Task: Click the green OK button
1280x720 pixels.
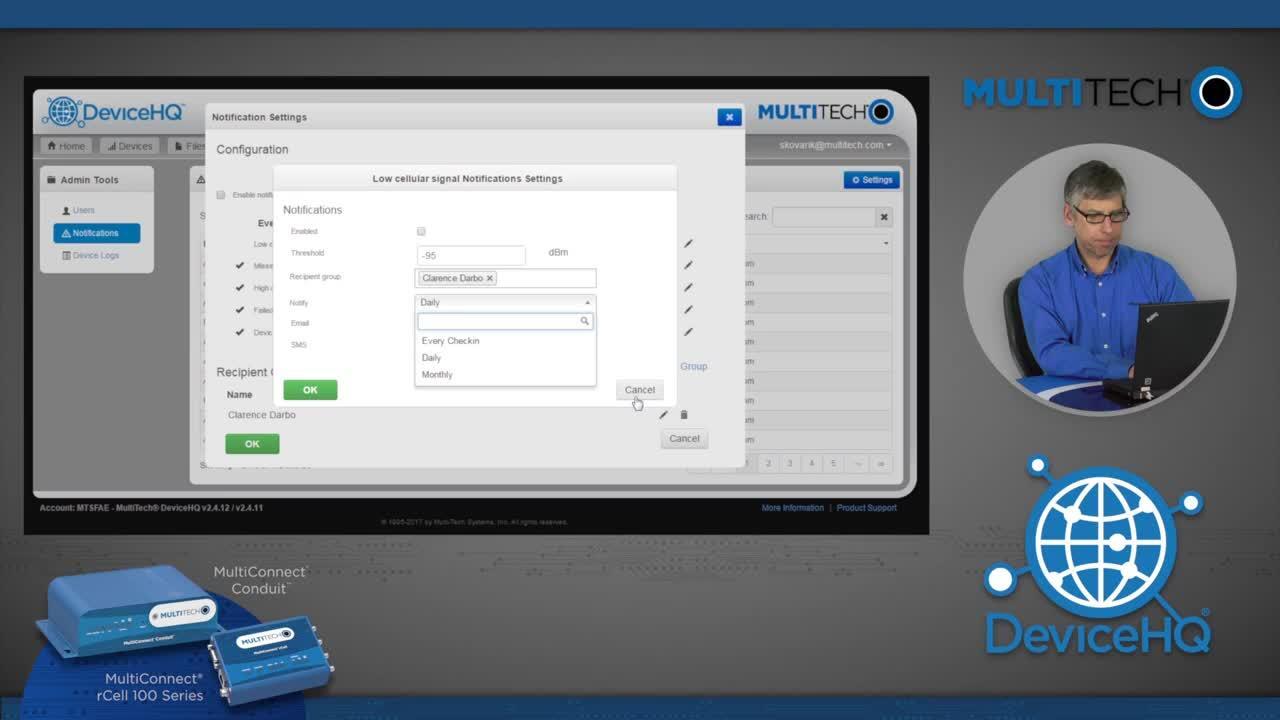Action: [310, 390]
